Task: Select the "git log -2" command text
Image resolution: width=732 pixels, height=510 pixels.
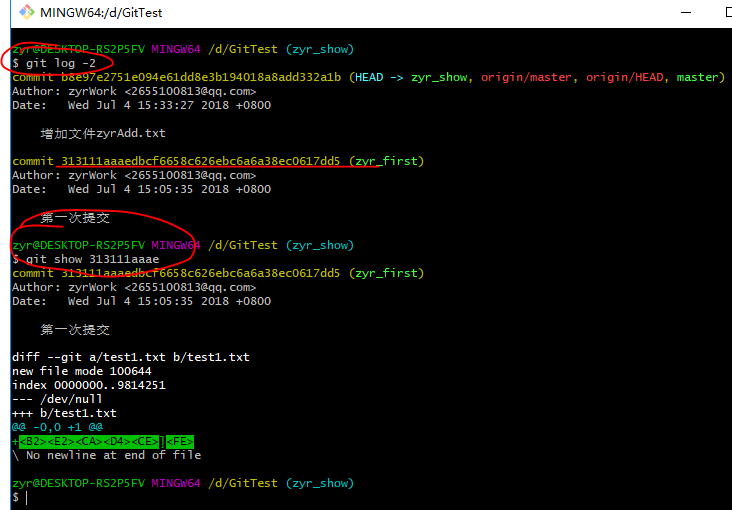Action: [61, 63]
